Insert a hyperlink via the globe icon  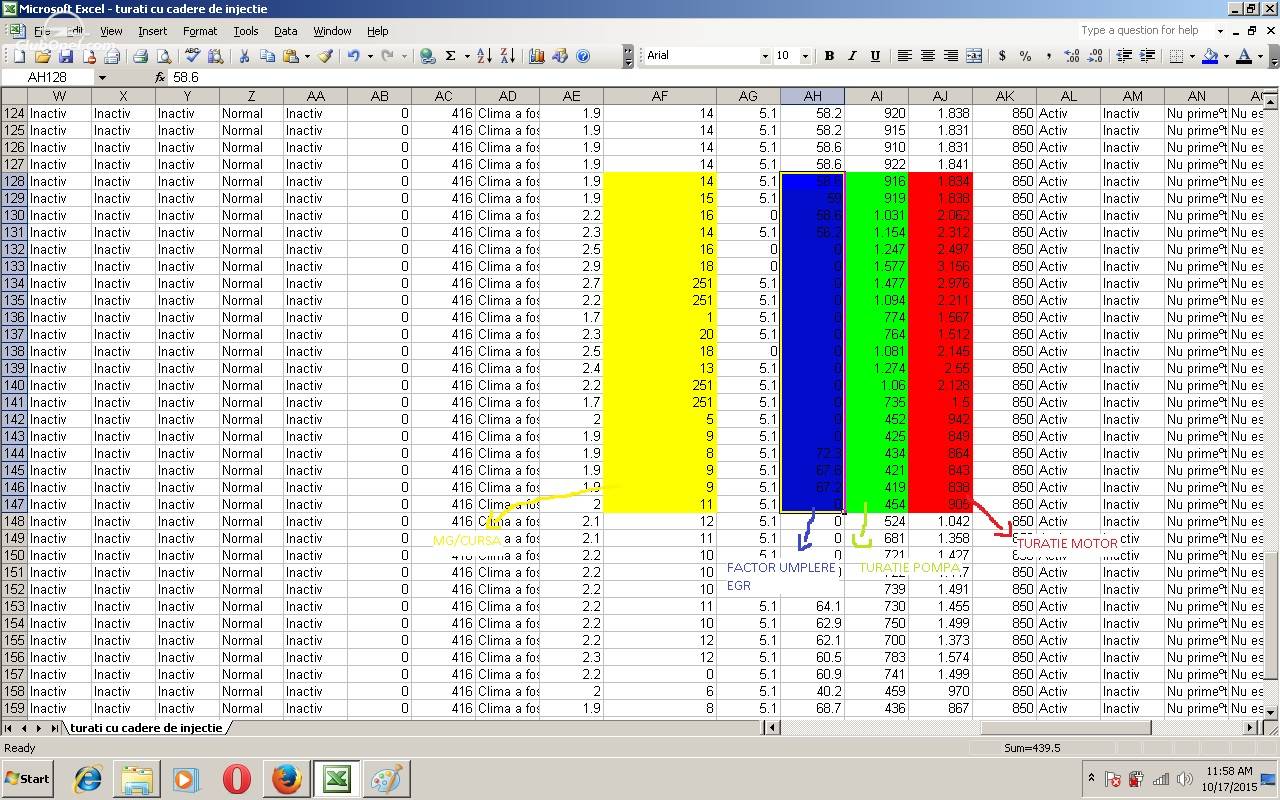(x=427, y=56)
